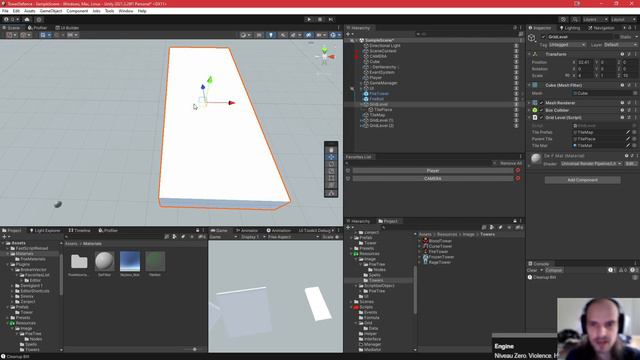Click the Console error count icon
The width and height of the screenshot is (640, 360).
pos(633,270)
